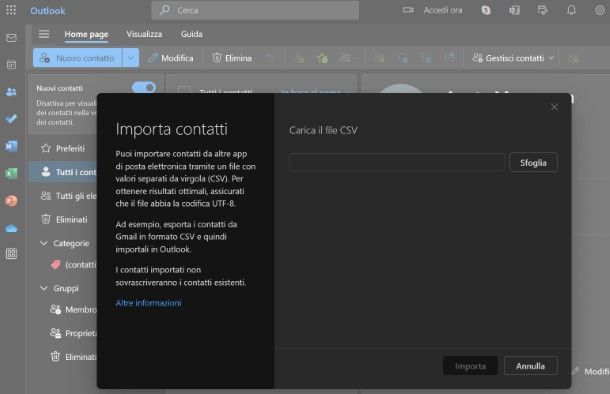The image size is (610, 394).
Task: Open Eliminati under Gruppi
Action: 73,357
